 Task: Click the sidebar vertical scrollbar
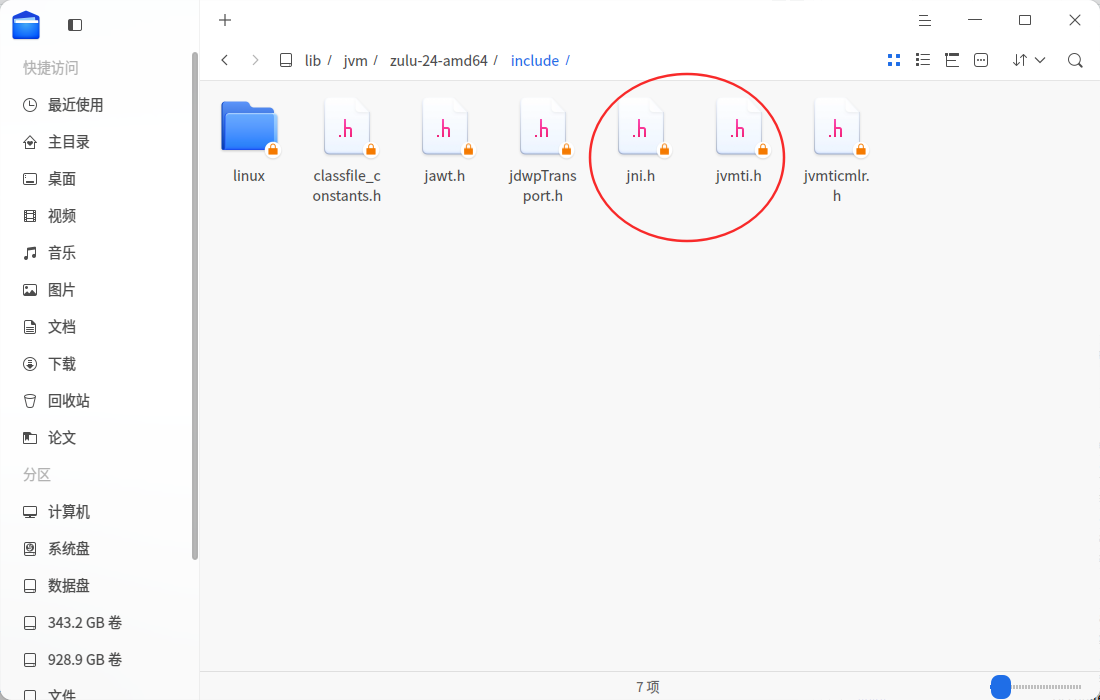(195, 306)
